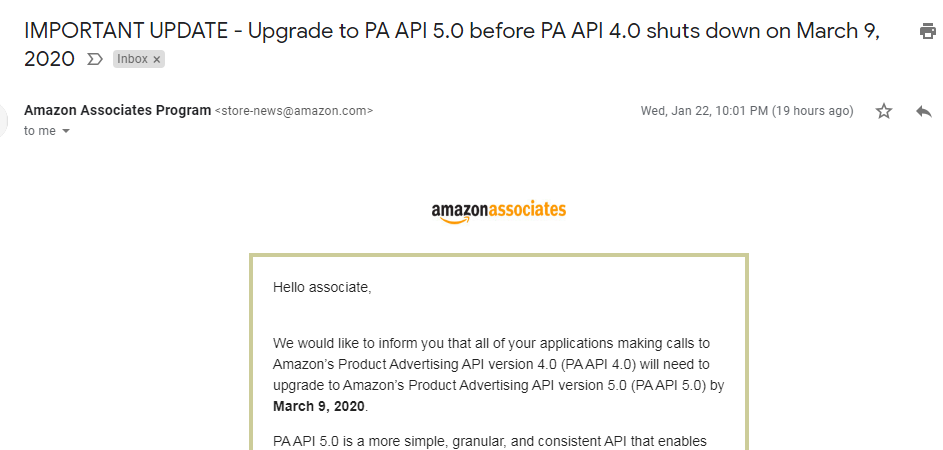Image resolution: width=943 pixels, height=450 pixels.
Task: Reply using the arrow icon
Action: (x=924, y=111)
